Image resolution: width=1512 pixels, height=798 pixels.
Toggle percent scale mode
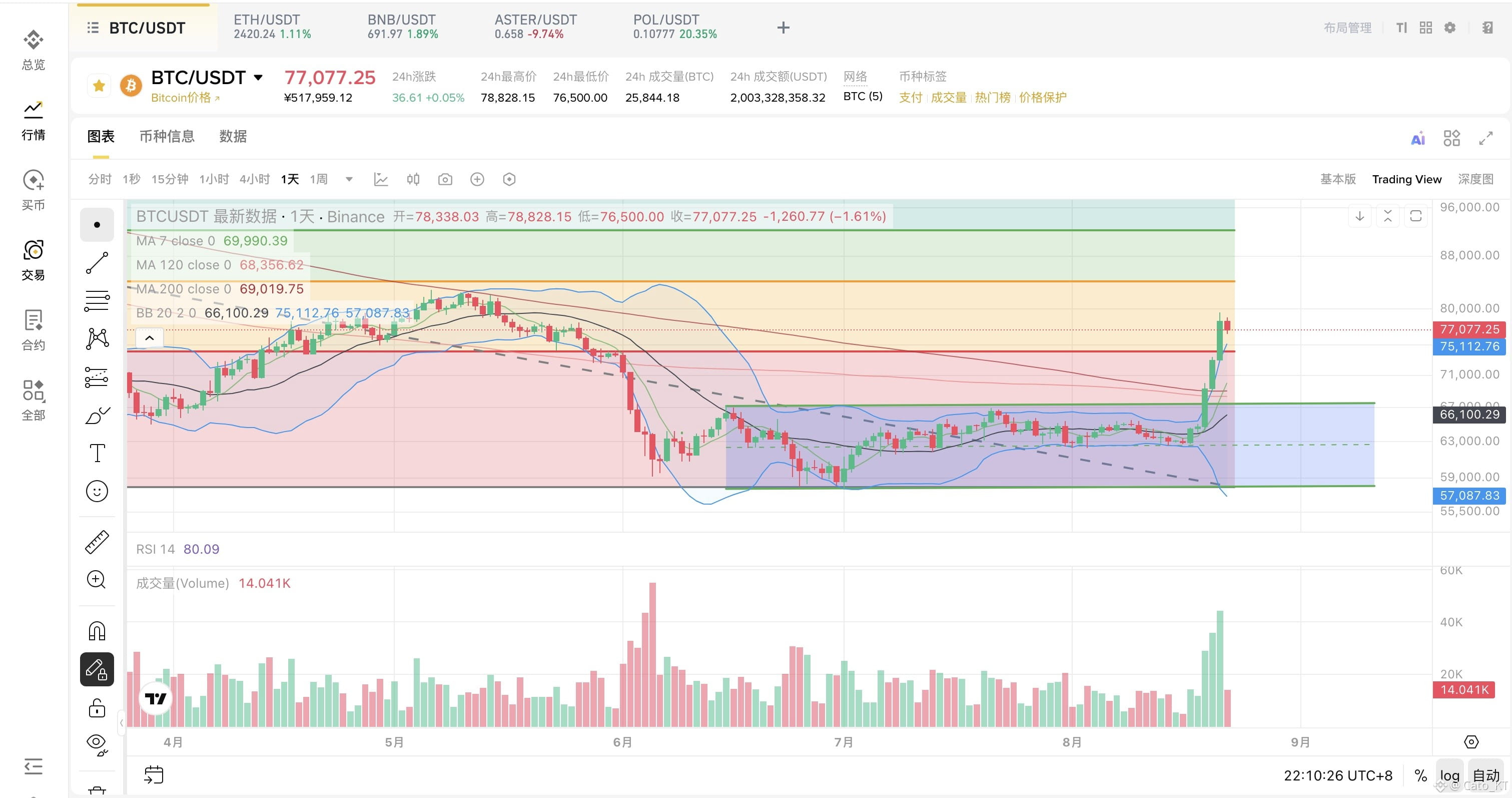pos(1421,775)
